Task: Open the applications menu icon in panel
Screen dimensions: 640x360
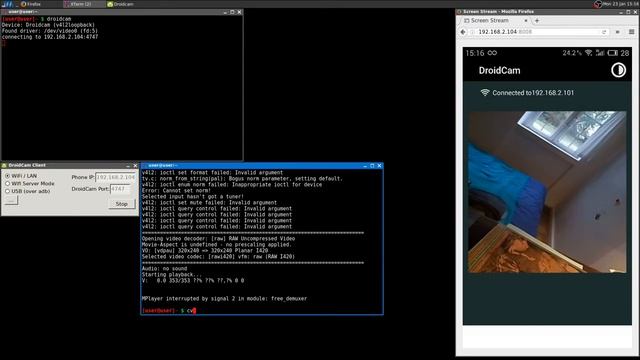Action: coord(7,4)
